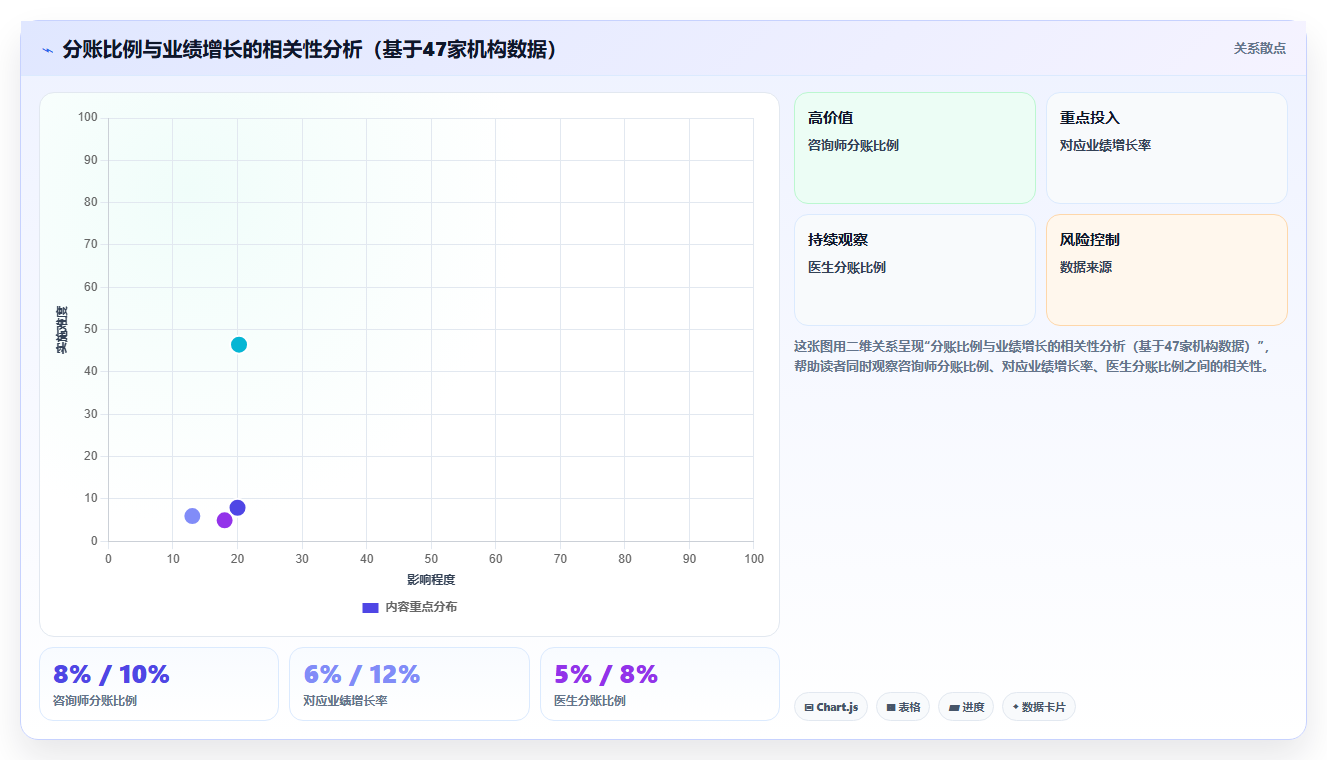
Task: Open the 高价值 card
Action: tap(915, 148)
